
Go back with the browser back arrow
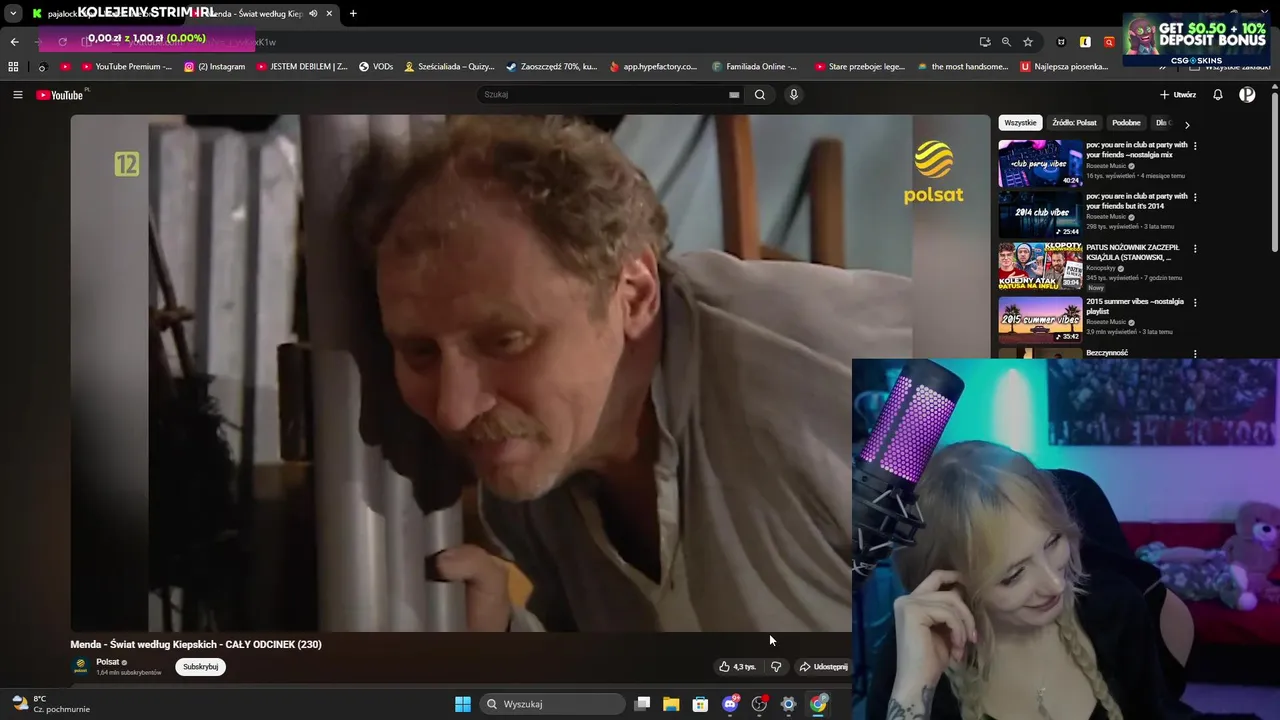(x=15, y=42)
